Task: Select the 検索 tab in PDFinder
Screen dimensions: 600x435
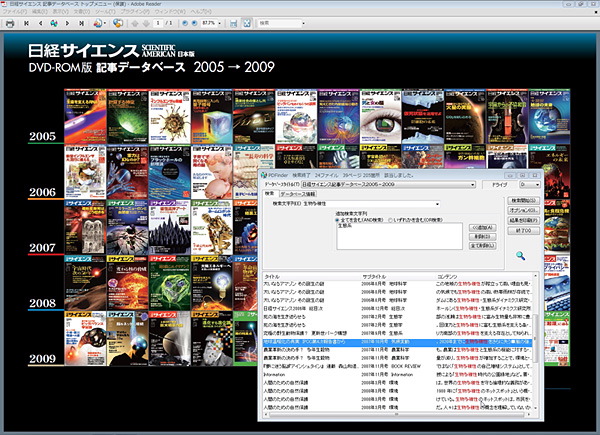Action: pyautogui.click(x=270, y=194)
